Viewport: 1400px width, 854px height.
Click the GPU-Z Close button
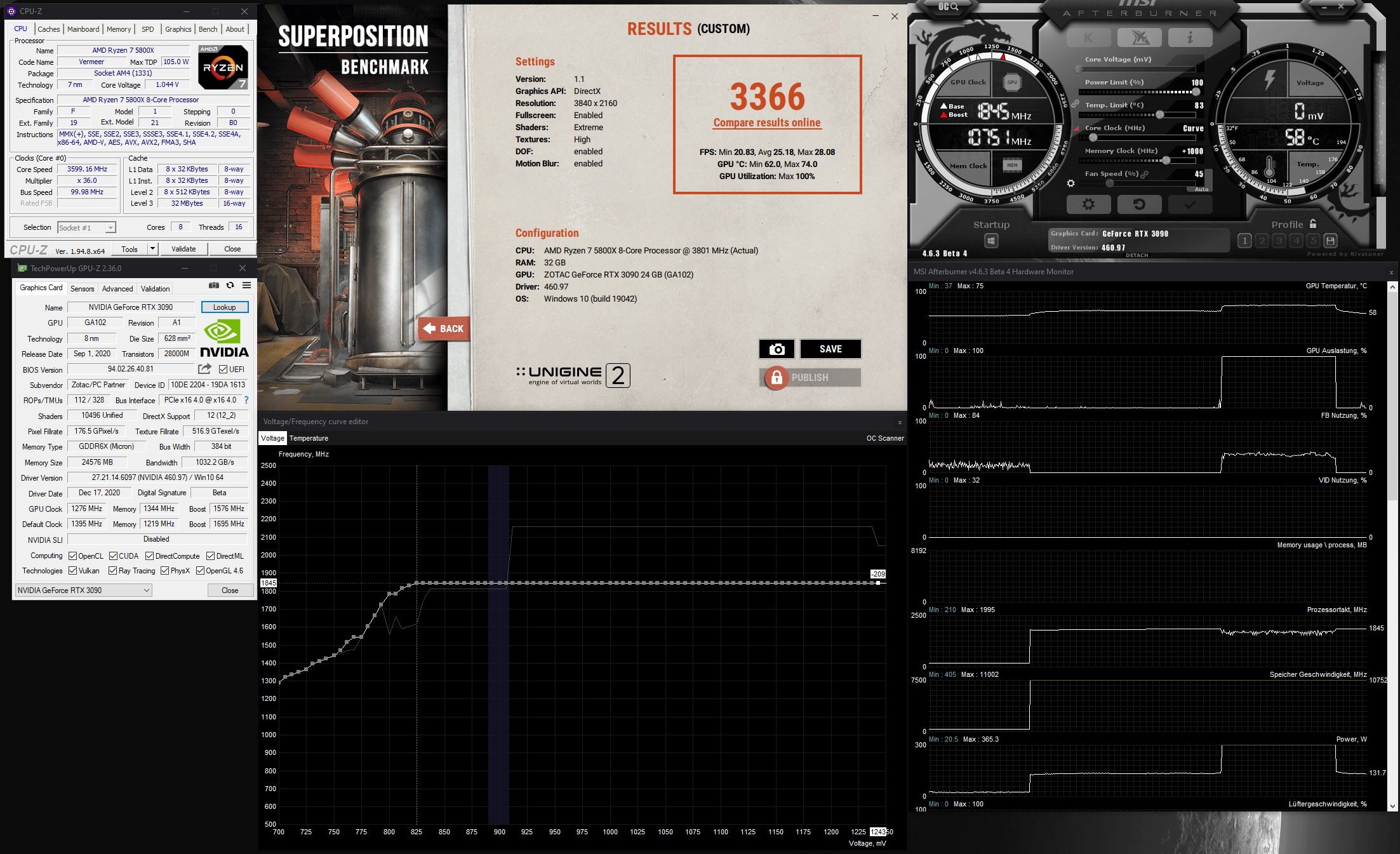[x=230, y=590]
